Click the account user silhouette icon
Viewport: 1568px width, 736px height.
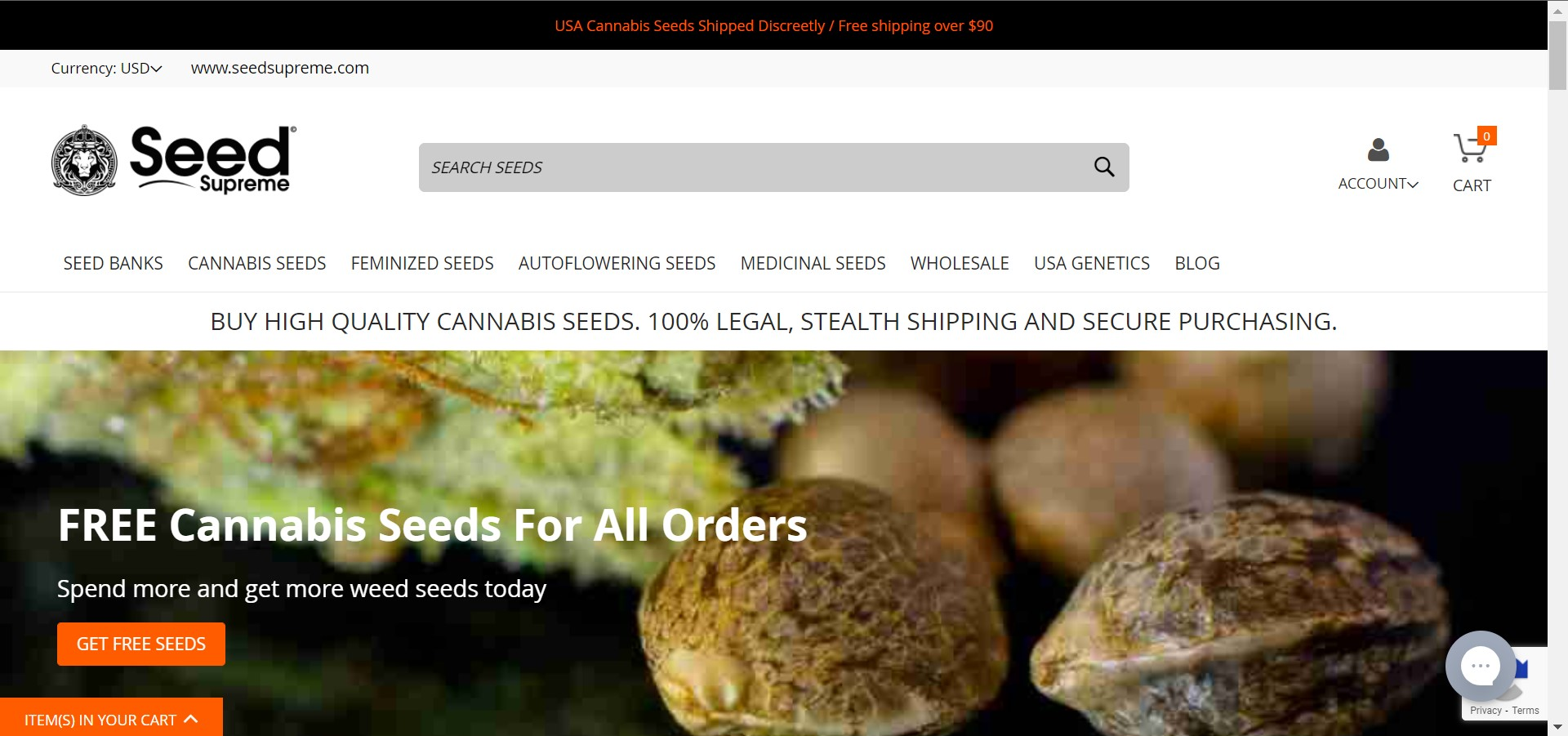pos(1379,149)
